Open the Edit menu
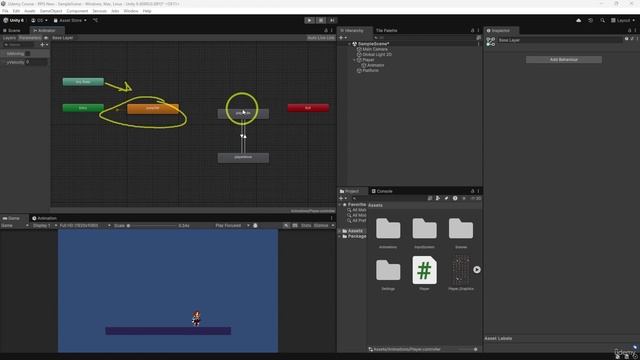 pos(16,11)
